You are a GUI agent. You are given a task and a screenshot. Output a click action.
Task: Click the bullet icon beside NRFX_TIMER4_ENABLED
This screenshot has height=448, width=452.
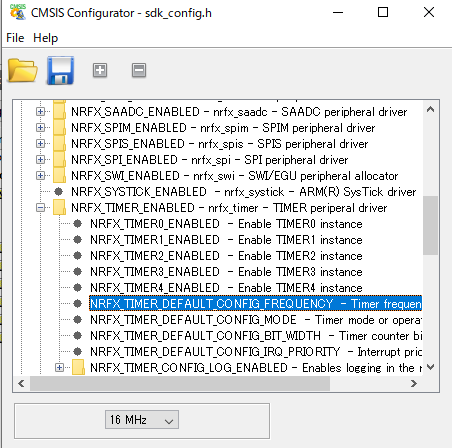pyautogui.click(x=77, y=288)
